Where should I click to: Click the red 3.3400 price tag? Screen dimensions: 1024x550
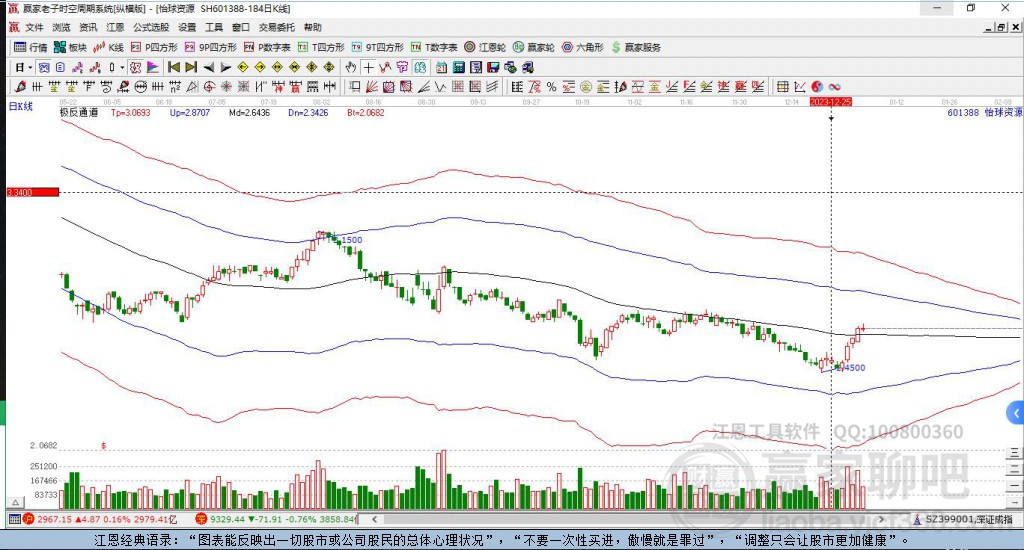[x=33, y=192]
